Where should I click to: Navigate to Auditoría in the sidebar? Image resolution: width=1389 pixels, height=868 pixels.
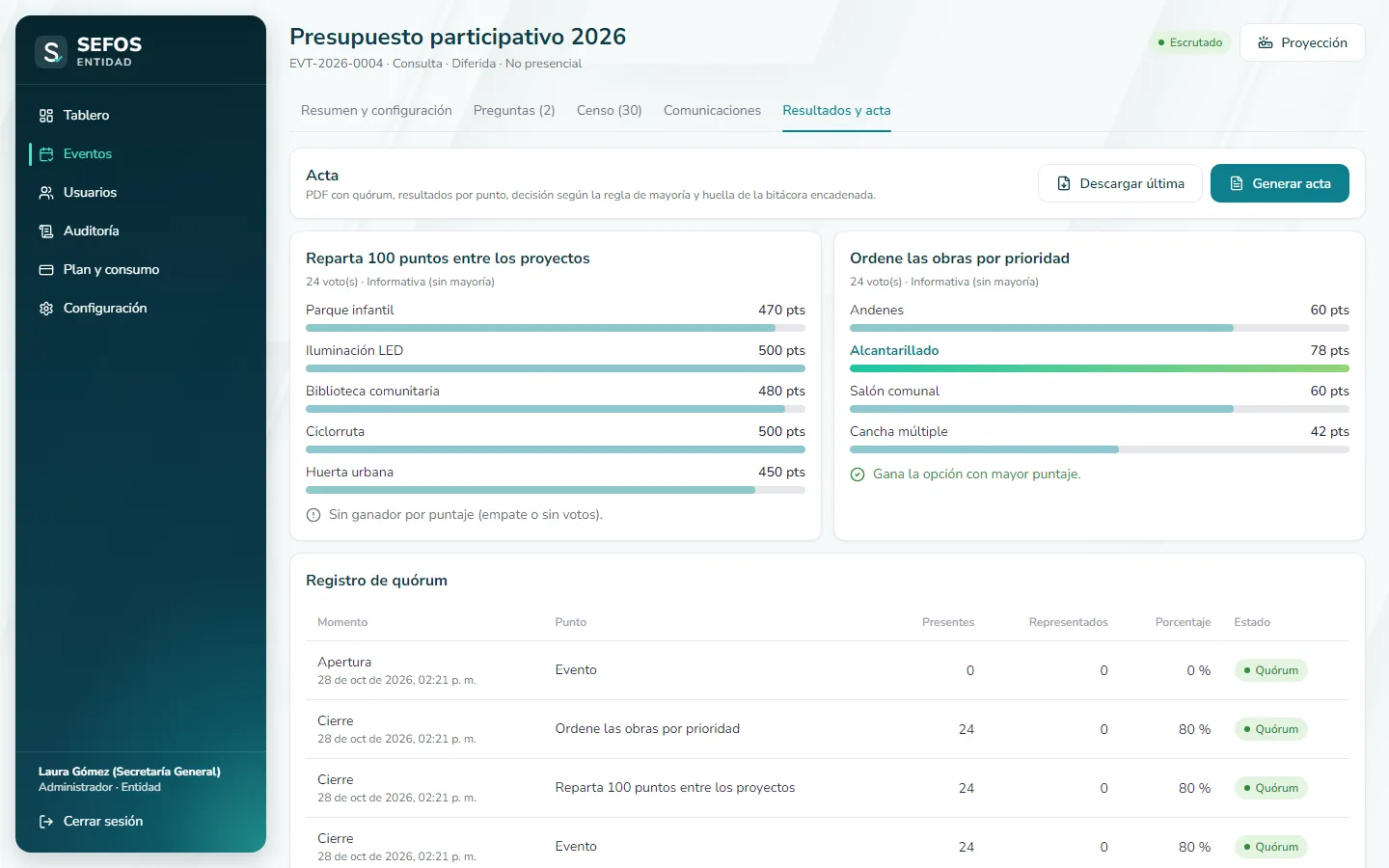141,231
